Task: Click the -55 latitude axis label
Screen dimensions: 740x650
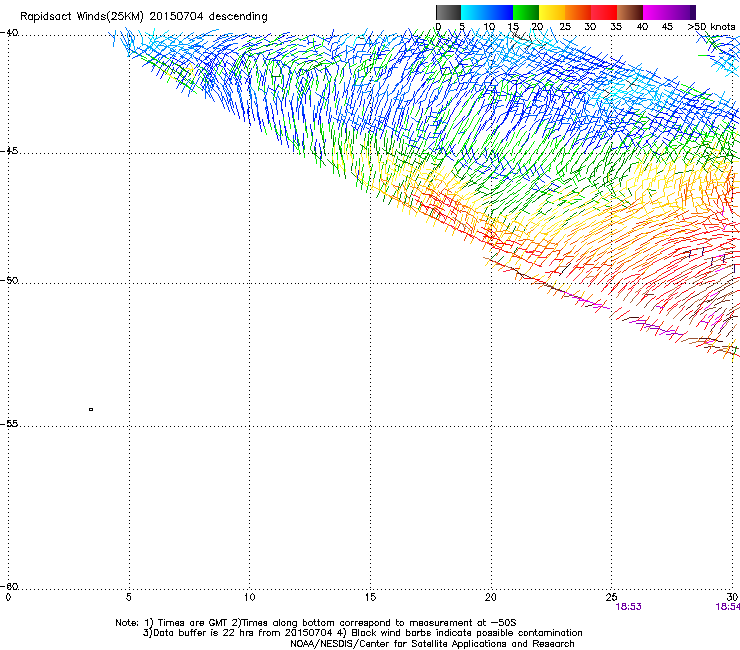Action: click(9, 423)
